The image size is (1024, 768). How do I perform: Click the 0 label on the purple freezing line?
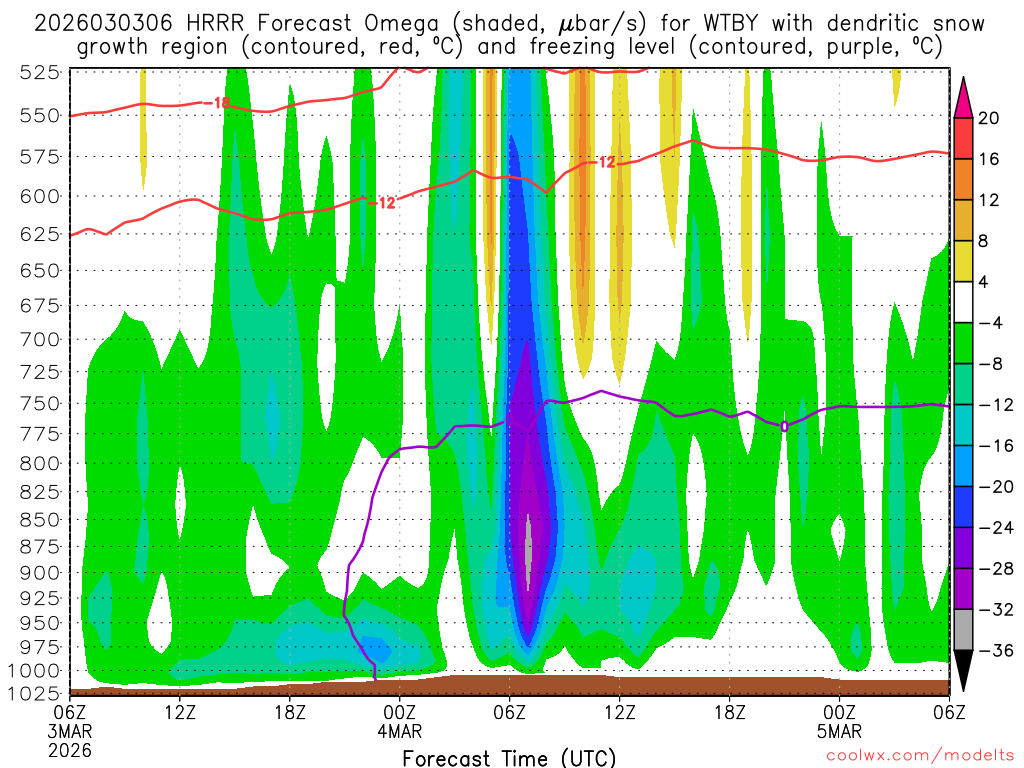click(x=784, y=426)
